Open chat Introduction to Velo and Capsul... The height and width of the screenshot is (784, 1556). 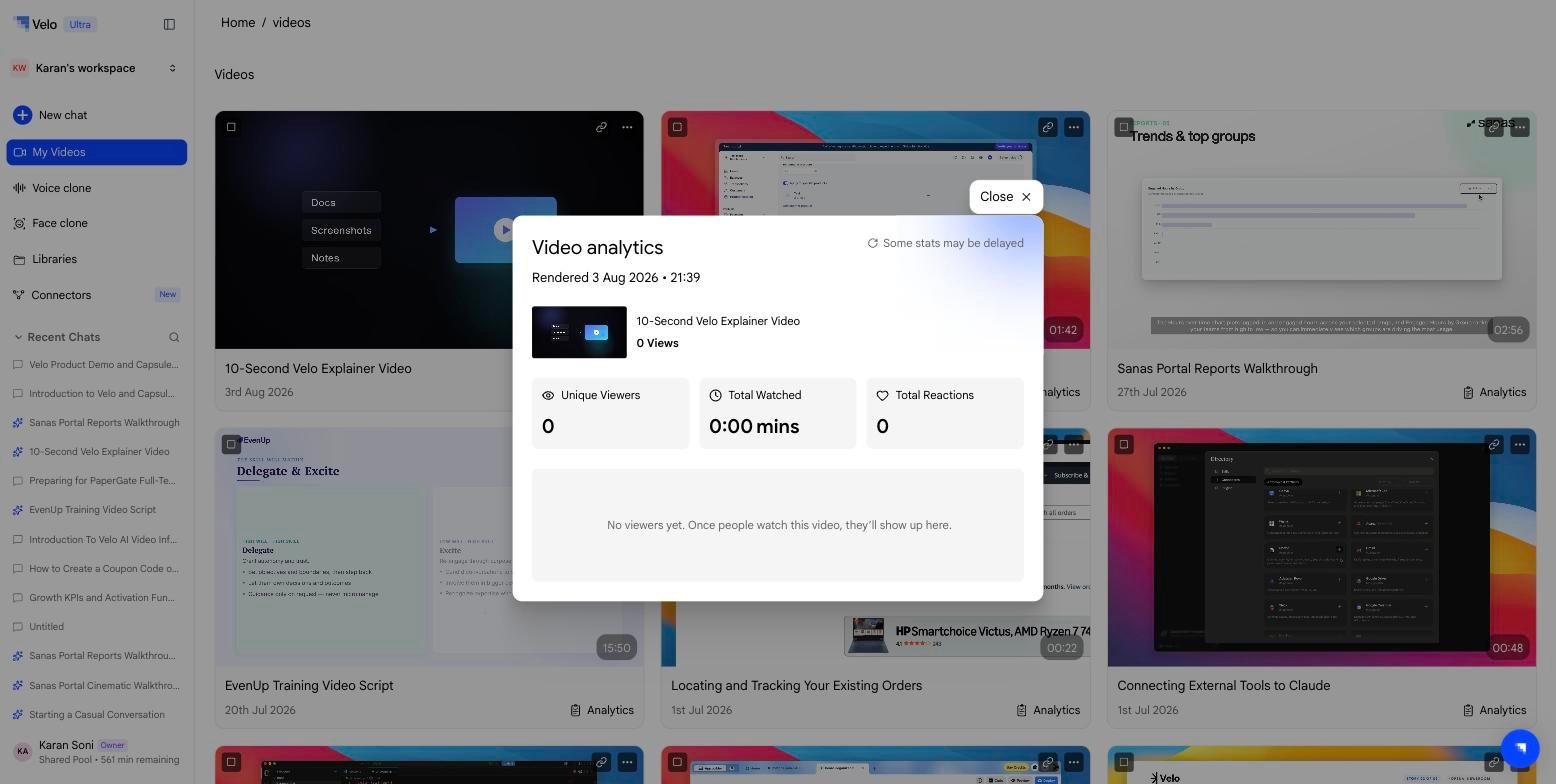pos(96,394)
